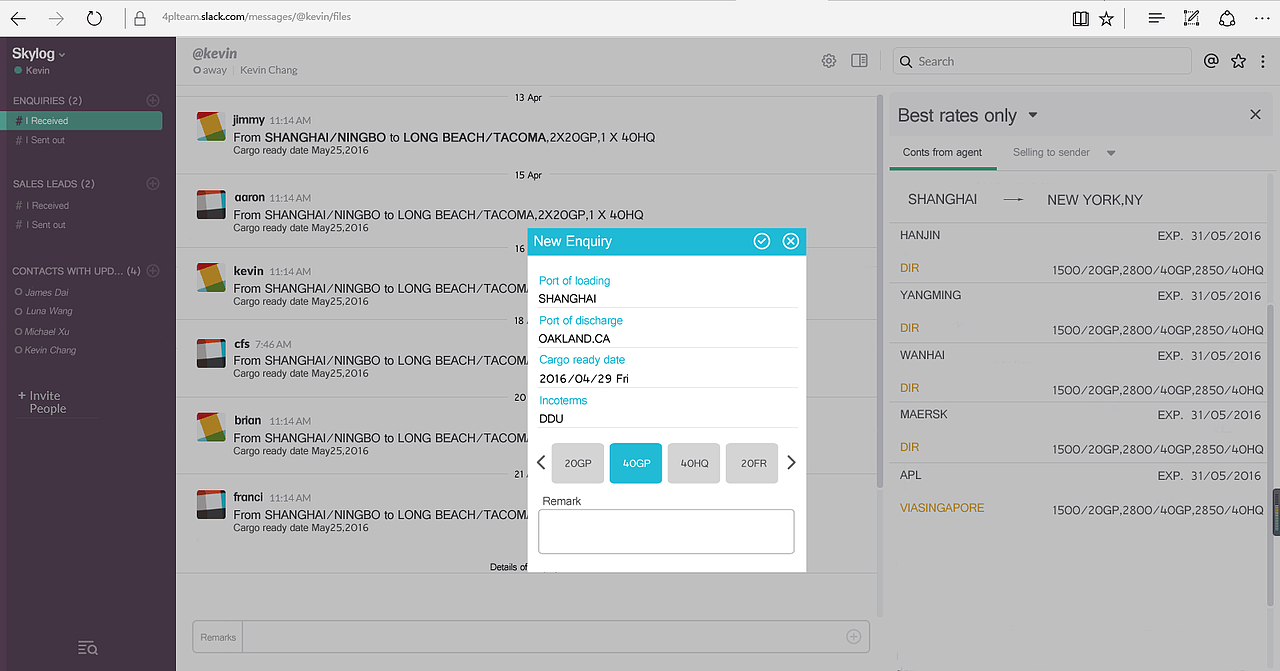Viewport: 1280px width, 671px height.
Task: Select the HANJIN rate row
Action: coord(1079,252)
